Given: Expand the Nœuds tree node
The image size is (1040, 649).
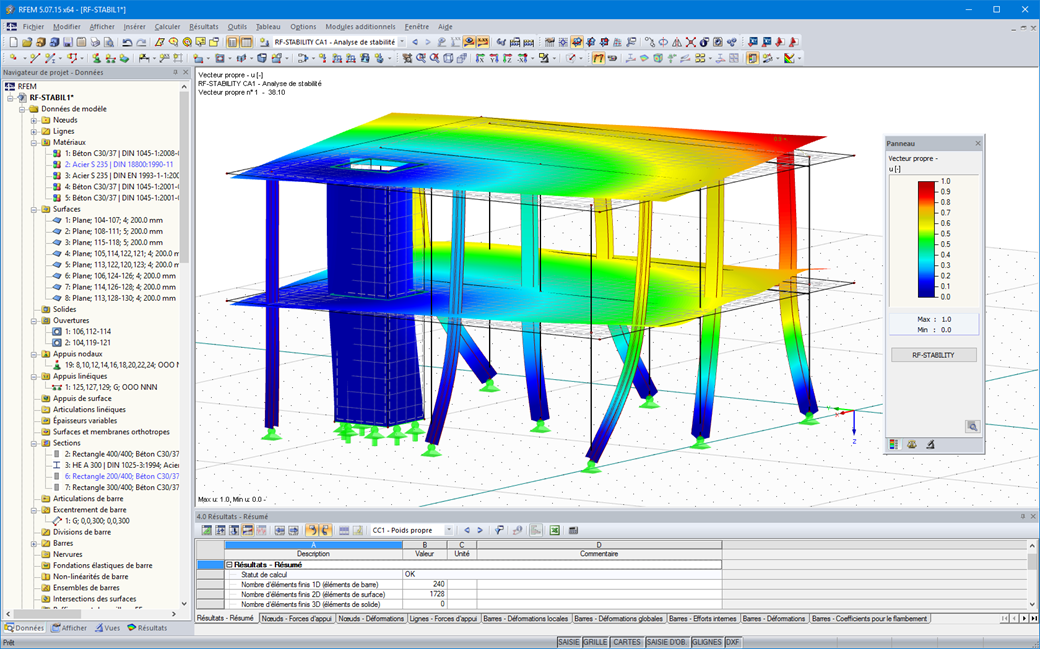Looking at the screenshot, I should pos(34,120).
